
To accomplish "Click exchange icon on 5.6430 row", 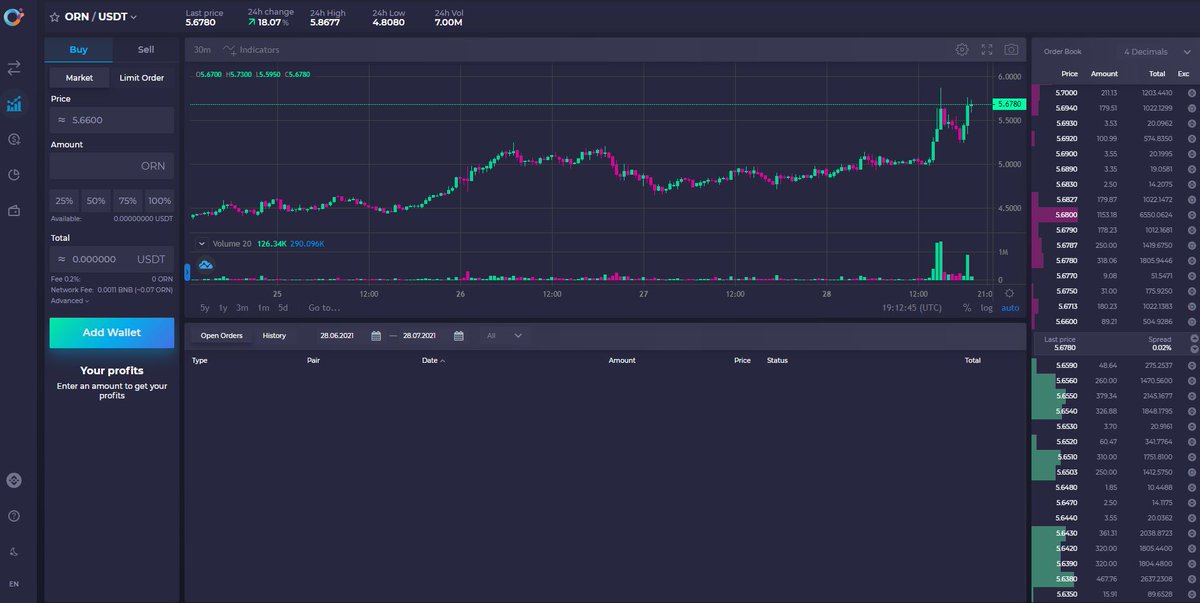I will [1192, 534].
